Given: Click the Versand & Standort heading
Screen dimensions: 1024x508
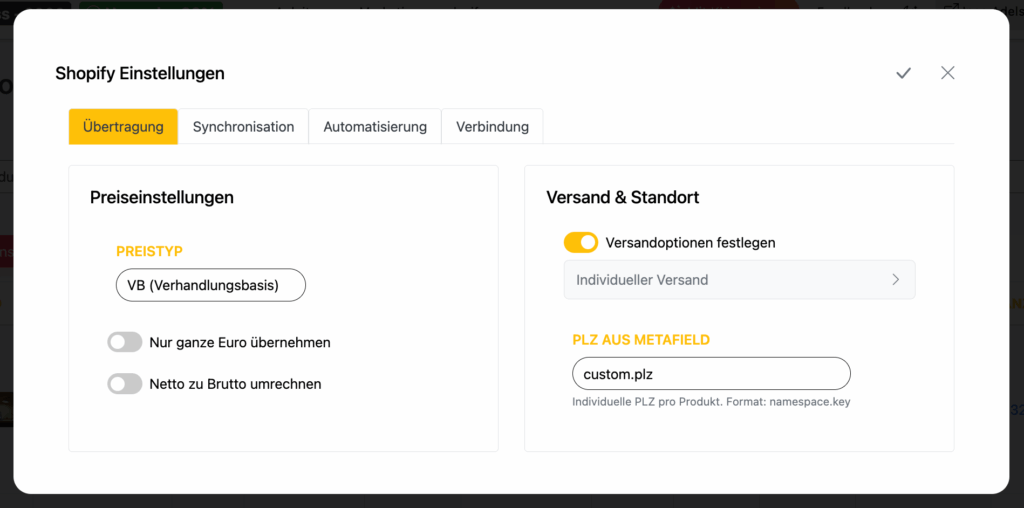Looking at the screenshot, I should click(x=622, y=197).
